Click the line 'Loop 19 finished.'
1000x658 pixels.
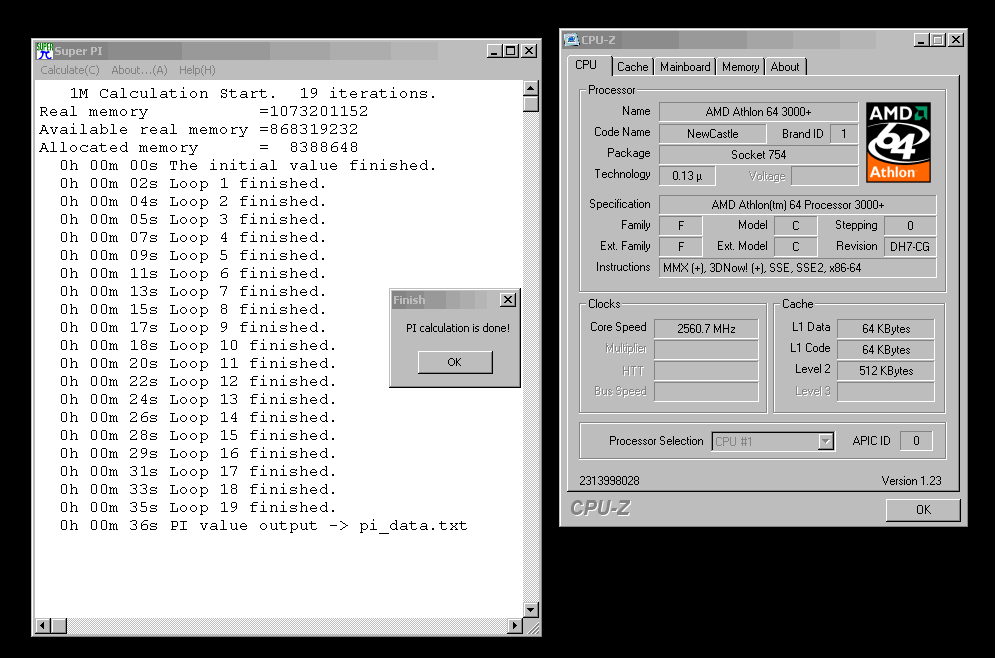[253, 508]
